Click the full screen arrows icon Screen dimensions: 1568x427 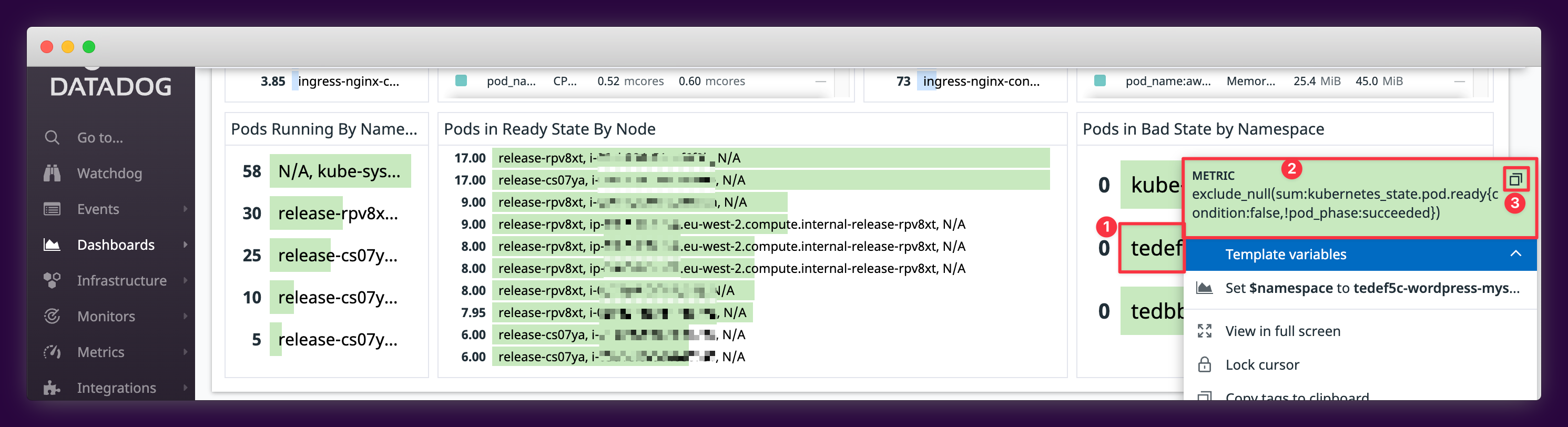click(x=1204, y=331)
